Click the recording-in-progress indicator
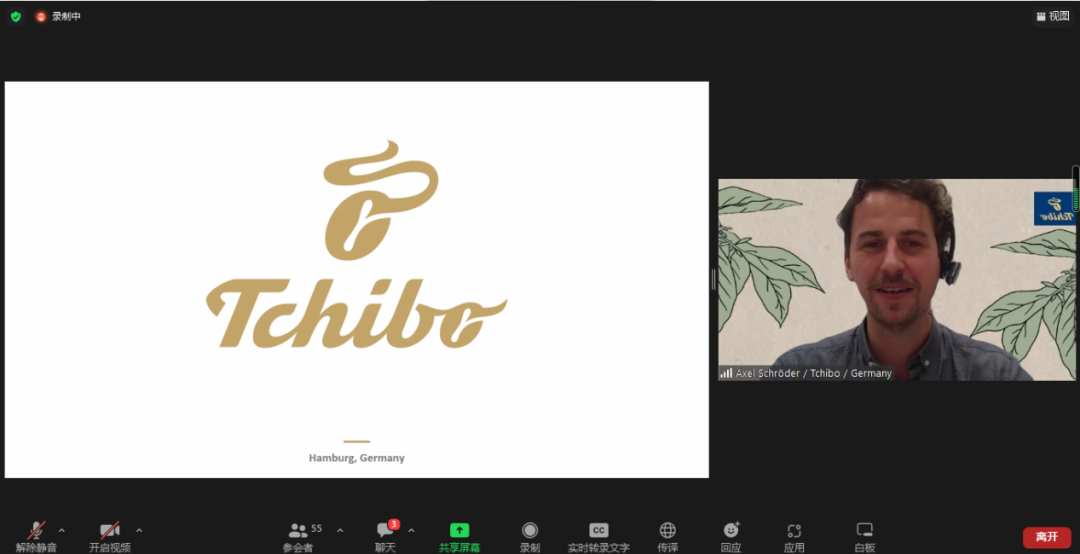Image resolution: width=1080 pixels, height=554 pixels. (58, 16)
